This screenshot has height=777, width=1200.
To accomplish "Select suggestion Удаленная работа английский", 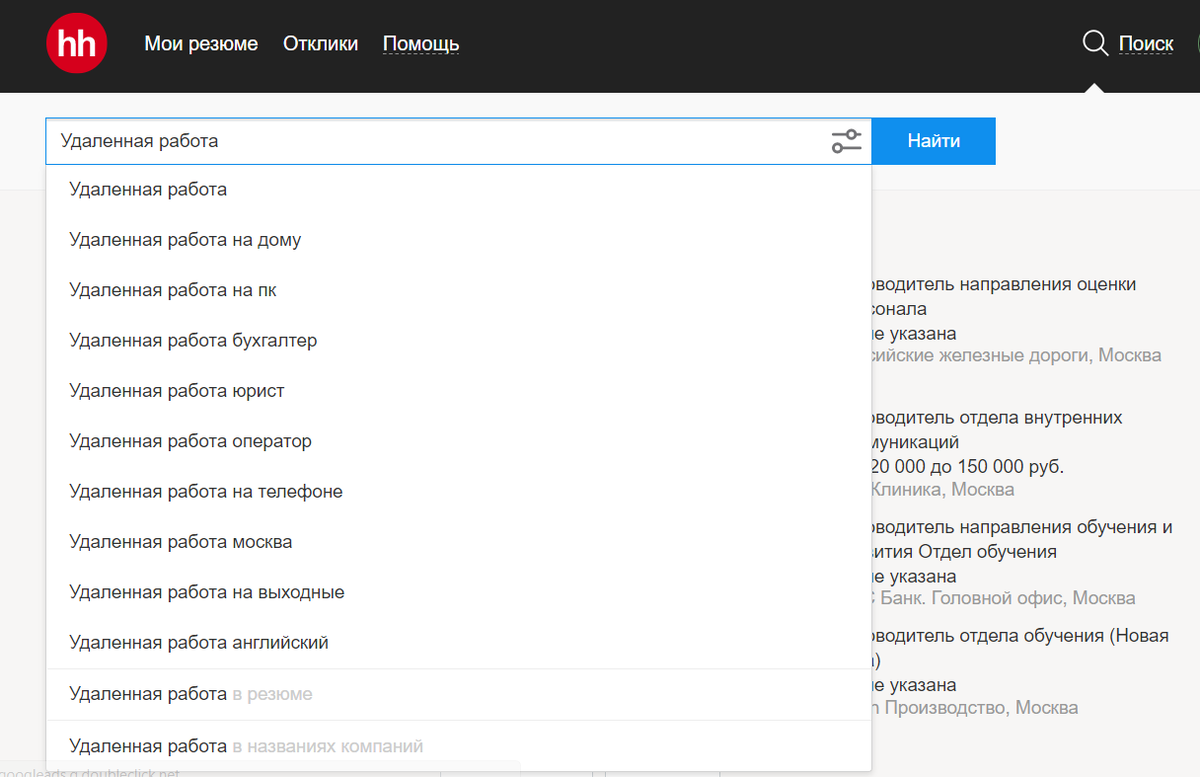I will coord(458,642).
